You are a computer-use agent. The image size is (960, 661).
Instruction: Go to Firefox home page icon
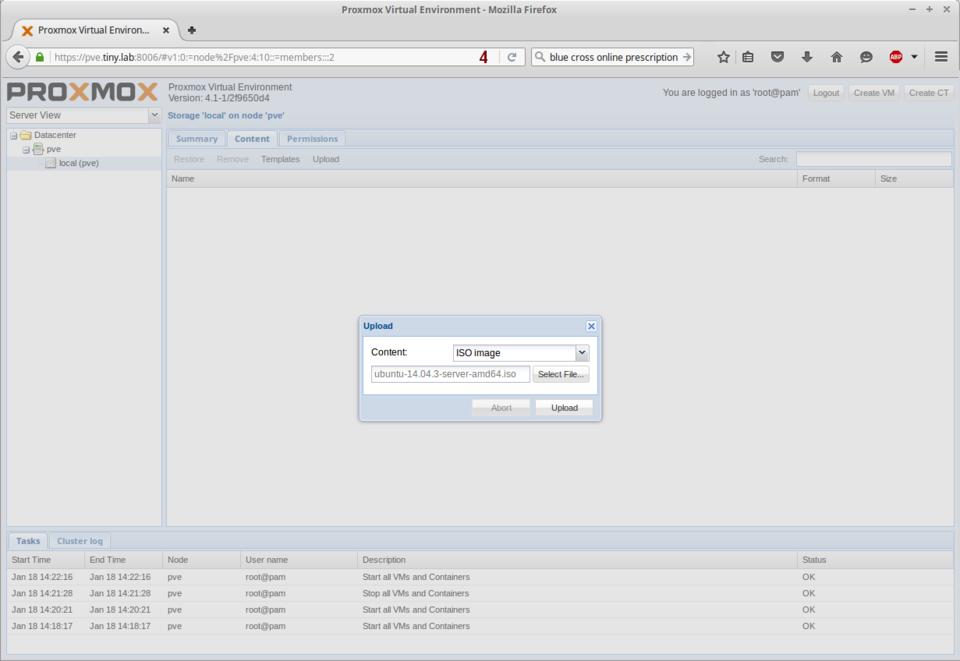(x=836, y=57)
